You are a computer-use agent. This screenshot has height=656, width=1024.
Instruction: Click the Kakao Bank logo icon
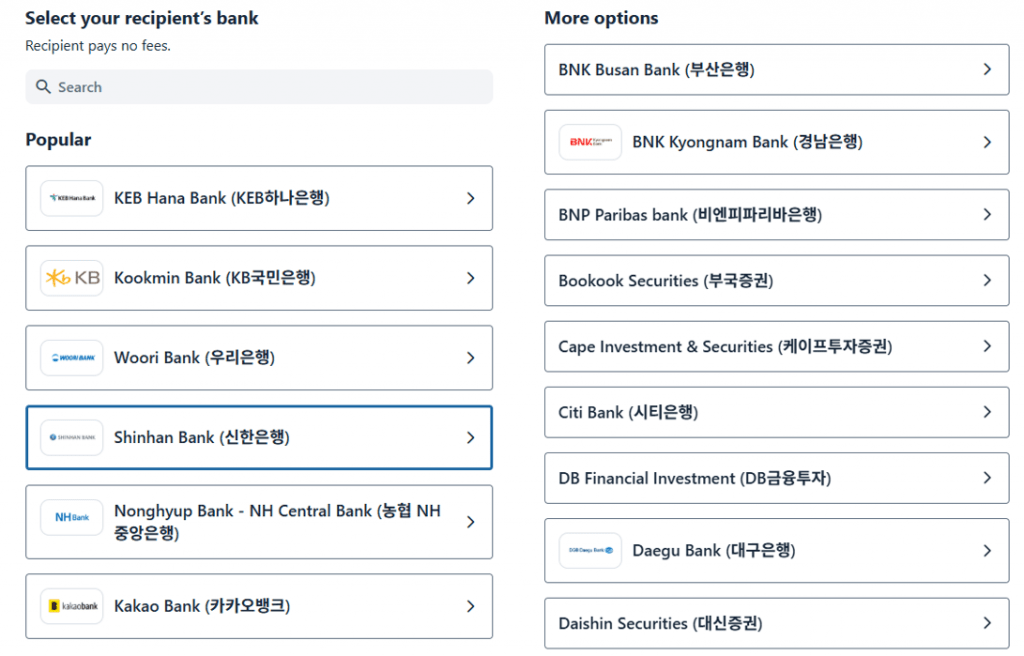[72, 606]
